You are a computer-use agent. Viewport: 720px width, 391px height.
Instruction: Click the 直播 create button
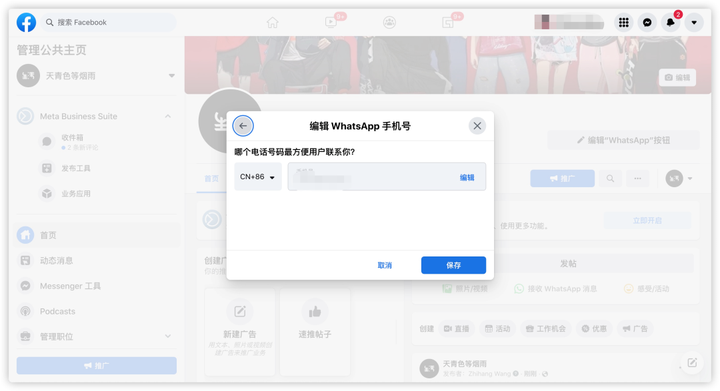[x=456, y=329]
